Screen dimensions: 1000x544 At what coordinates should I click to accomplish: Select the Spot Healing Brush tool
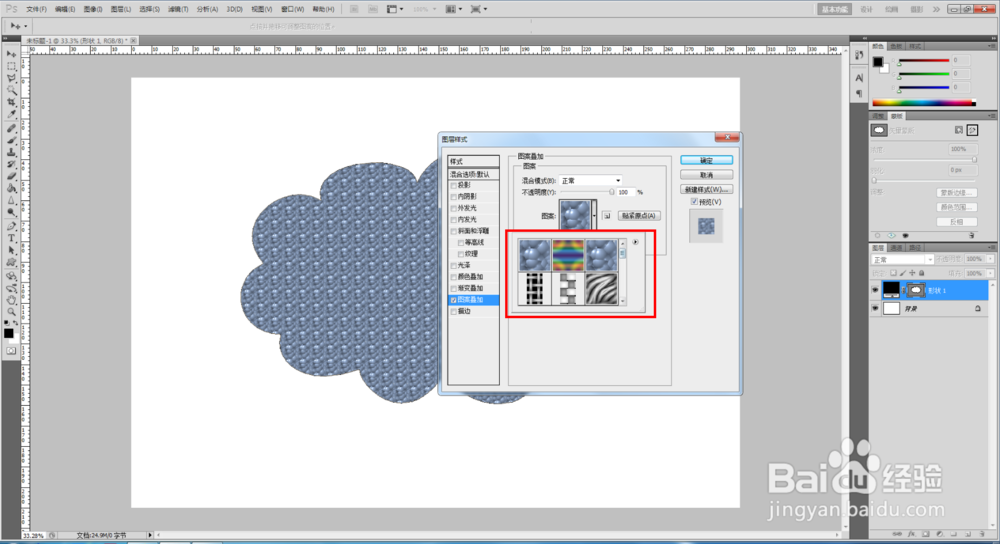click(x=11, y=128)
